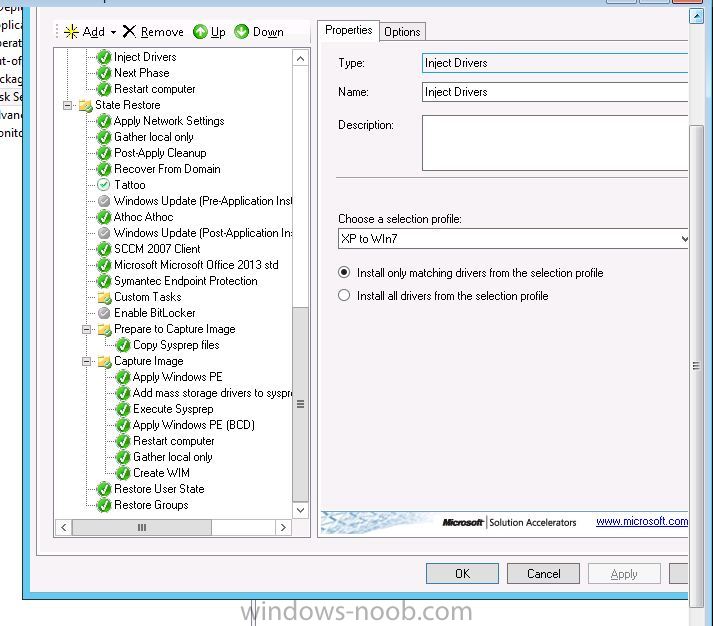Click check icon next to Post-Apply Cleanup
The image size is (713, 626).
[x=104, y=153]
